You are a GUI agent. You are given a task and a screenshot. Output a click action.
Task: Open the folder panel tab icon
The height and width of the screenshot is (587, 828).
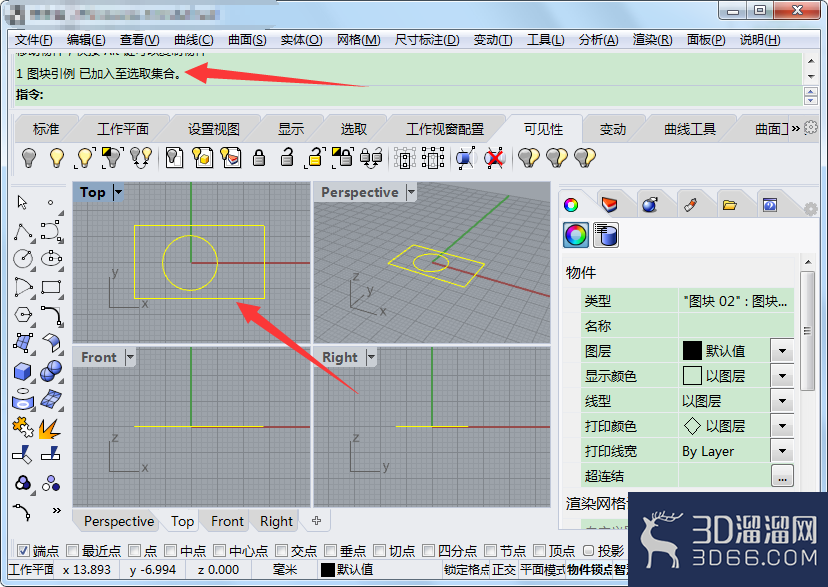pyautogui.click(x=730, y=205)
